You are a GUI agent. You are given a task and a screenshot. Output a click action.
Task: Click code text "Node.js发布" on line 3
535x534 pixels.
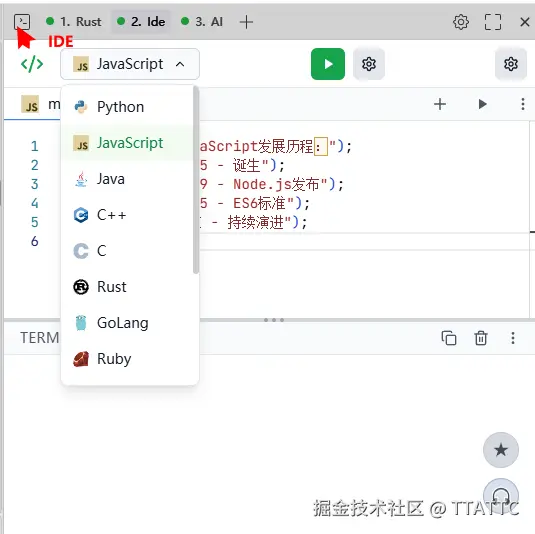click(x=276, y=184)
